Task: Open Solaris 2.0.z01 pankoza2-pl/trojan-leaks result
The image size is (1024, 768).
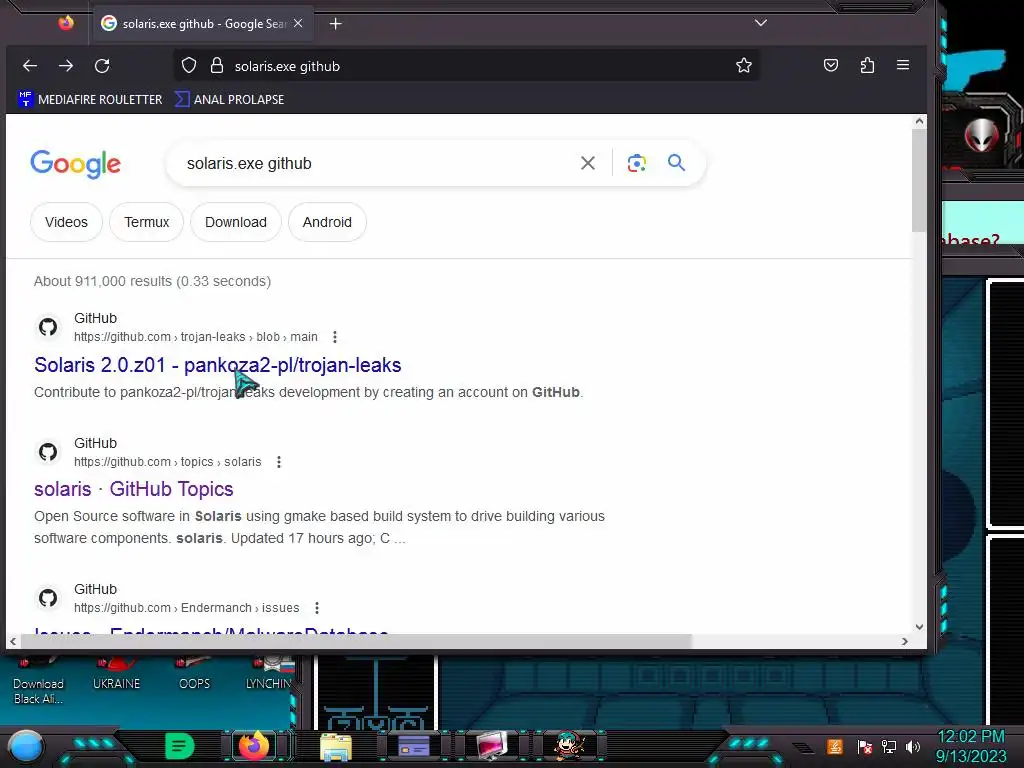Action: [x=217, y=365]
